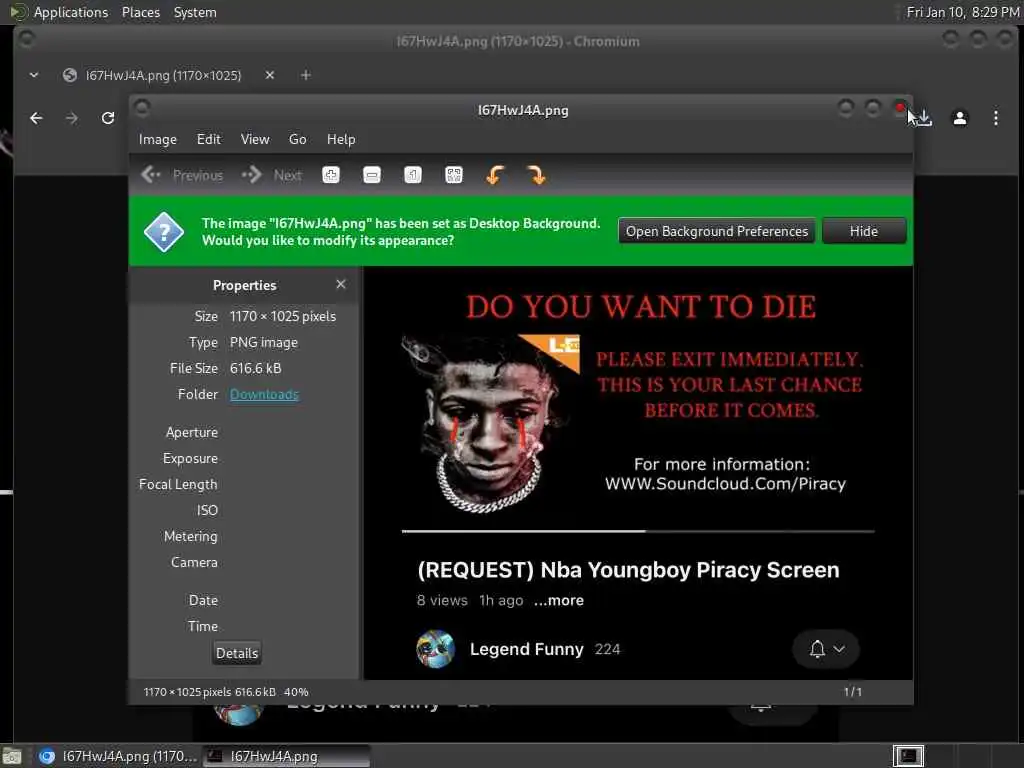
Task: Open a new Chromium tab with plus
Action: [x=306, y=75]
